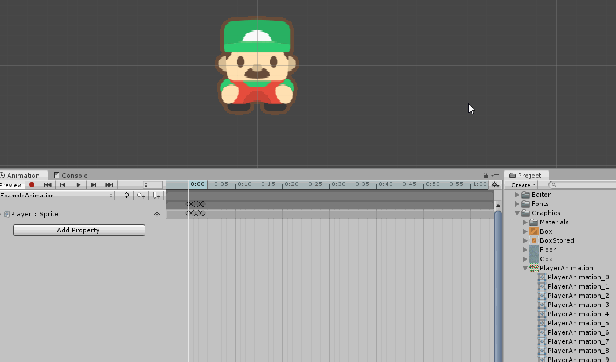Click the 0:20 mark on timeline ruler
616x362 pixels.
292,184
